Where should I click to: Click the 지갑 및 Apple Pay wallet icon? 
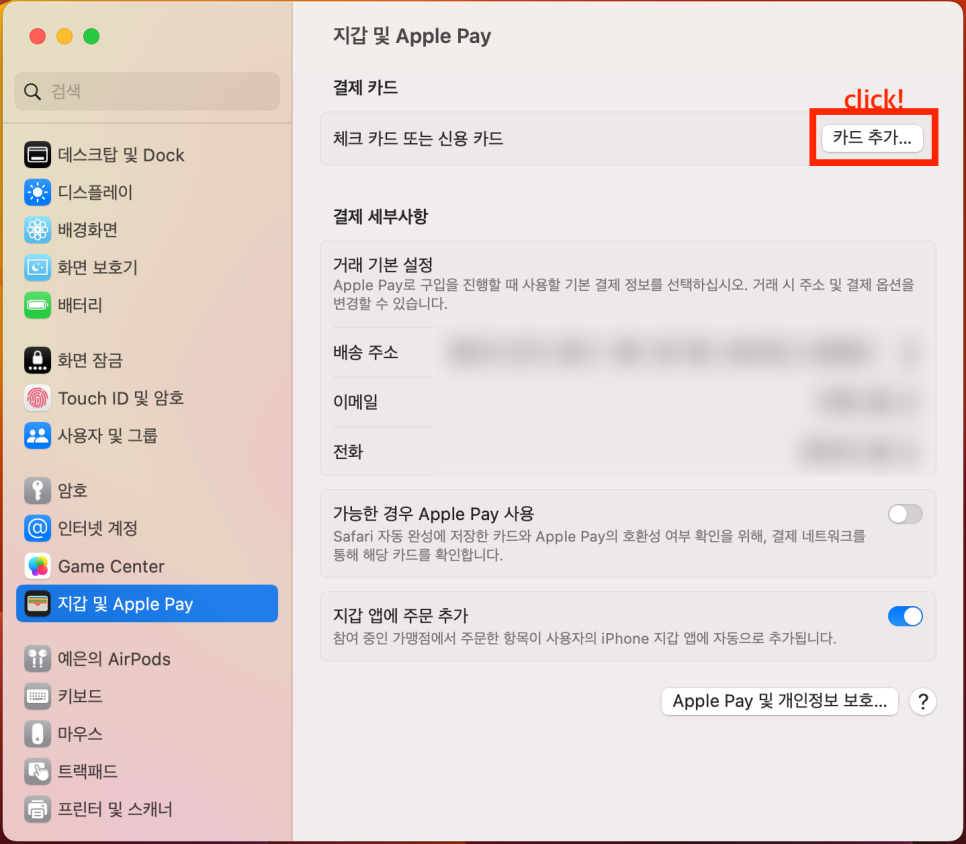(x=37, y=604)
